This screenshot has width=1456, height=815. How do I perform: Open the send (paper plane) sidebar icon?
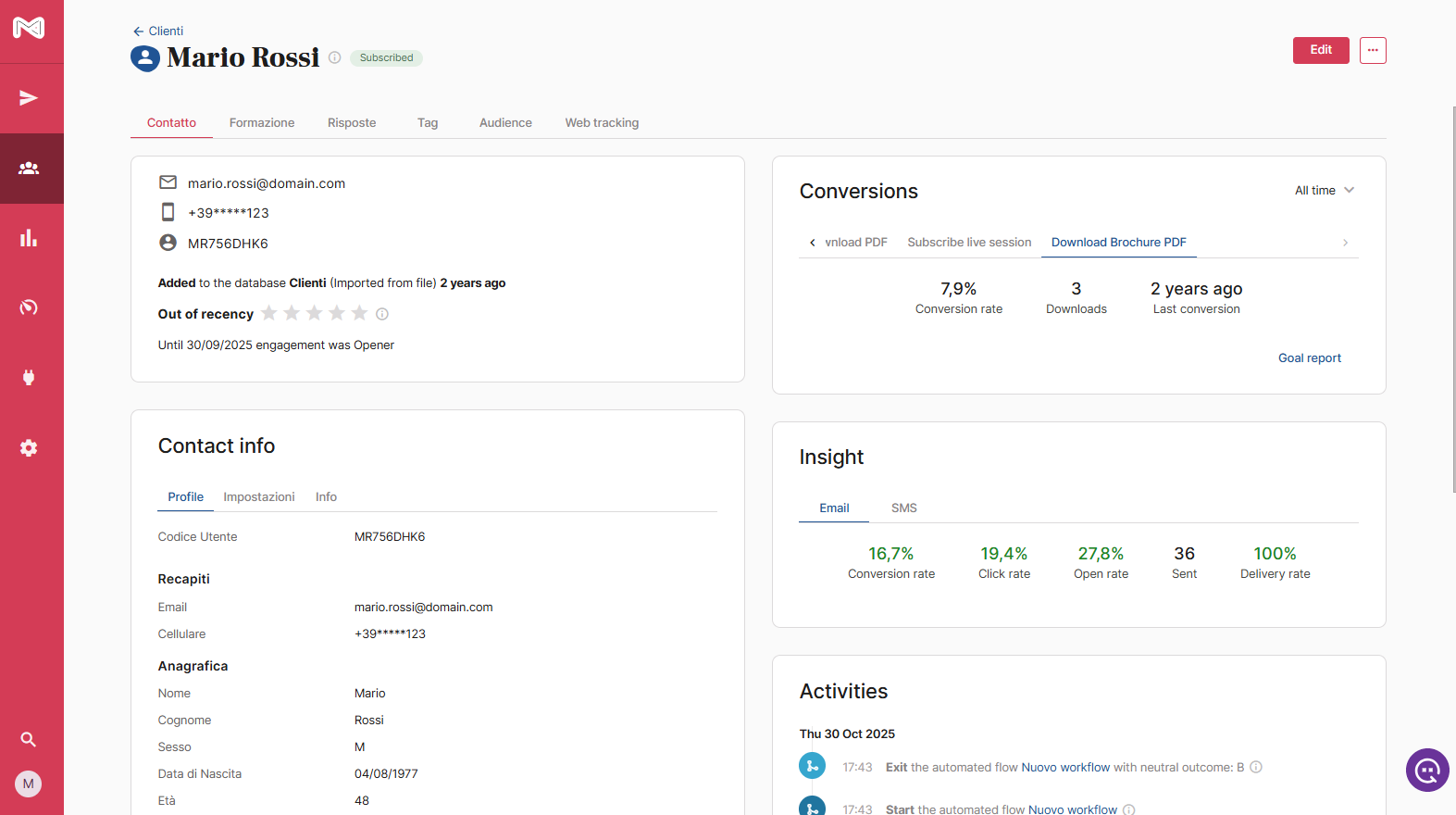pyautogui.click(x=29, y=98)
